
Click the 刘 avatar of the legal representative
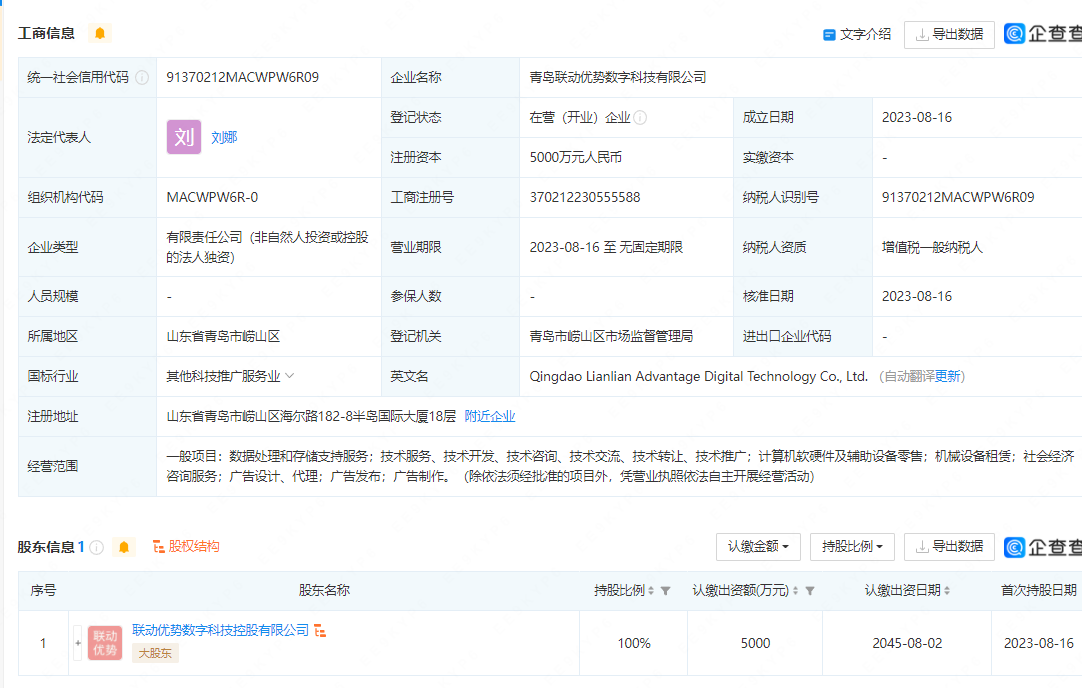pos(184,137)
